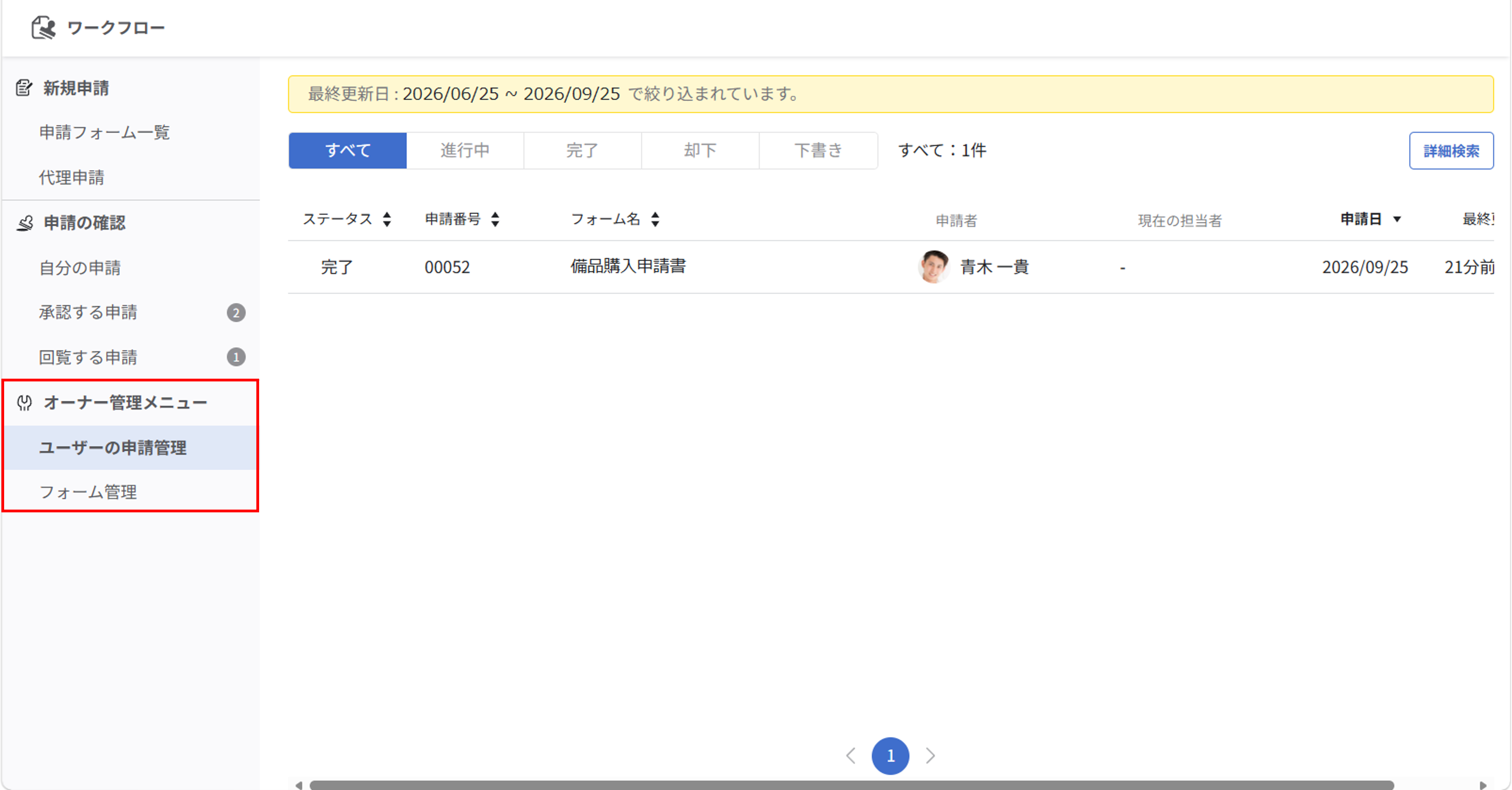
Task: Click the 21分前 last-updated value
Action: point(1469,268)
